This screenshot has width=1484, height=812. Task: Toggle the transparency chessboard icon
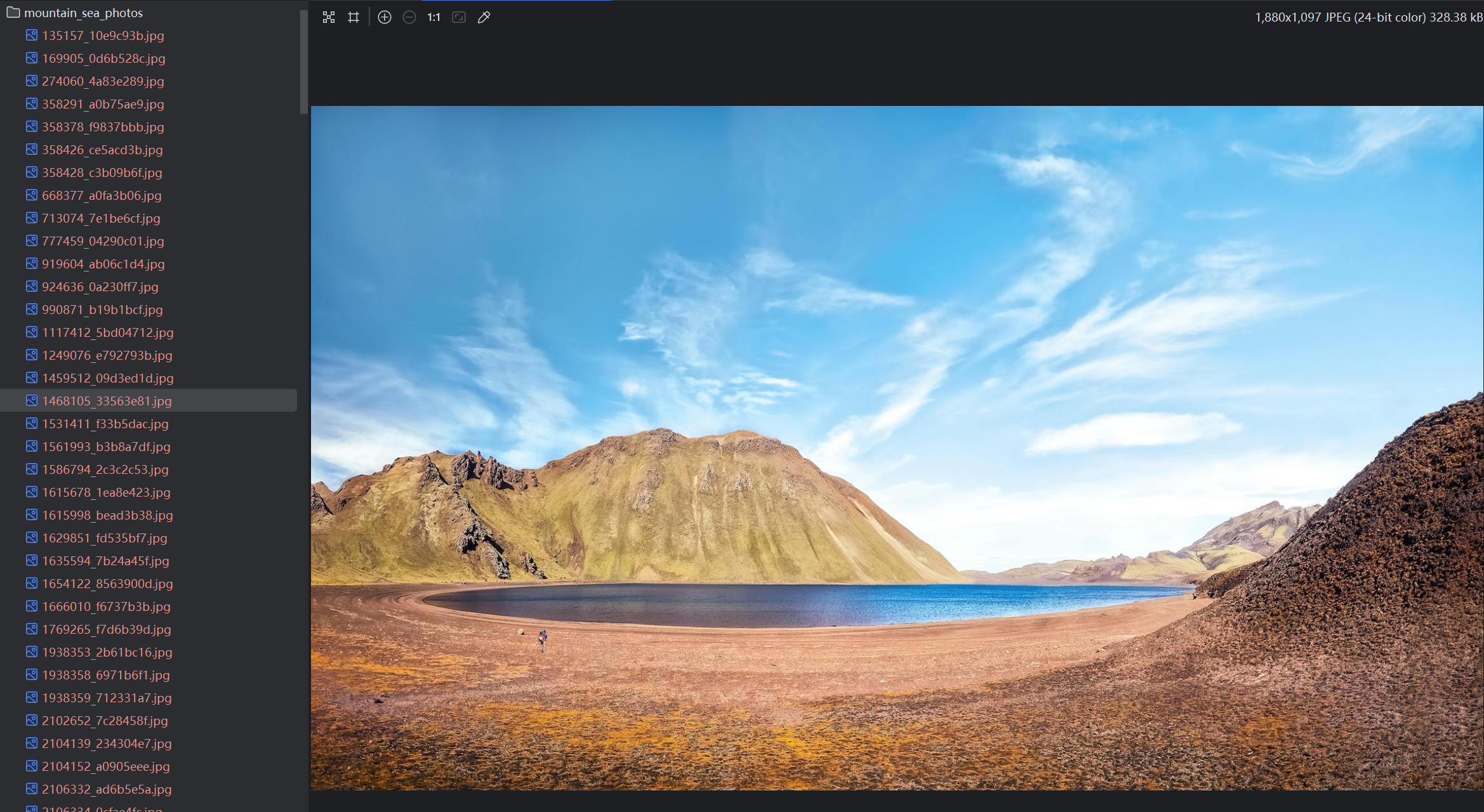coord(328,17)
